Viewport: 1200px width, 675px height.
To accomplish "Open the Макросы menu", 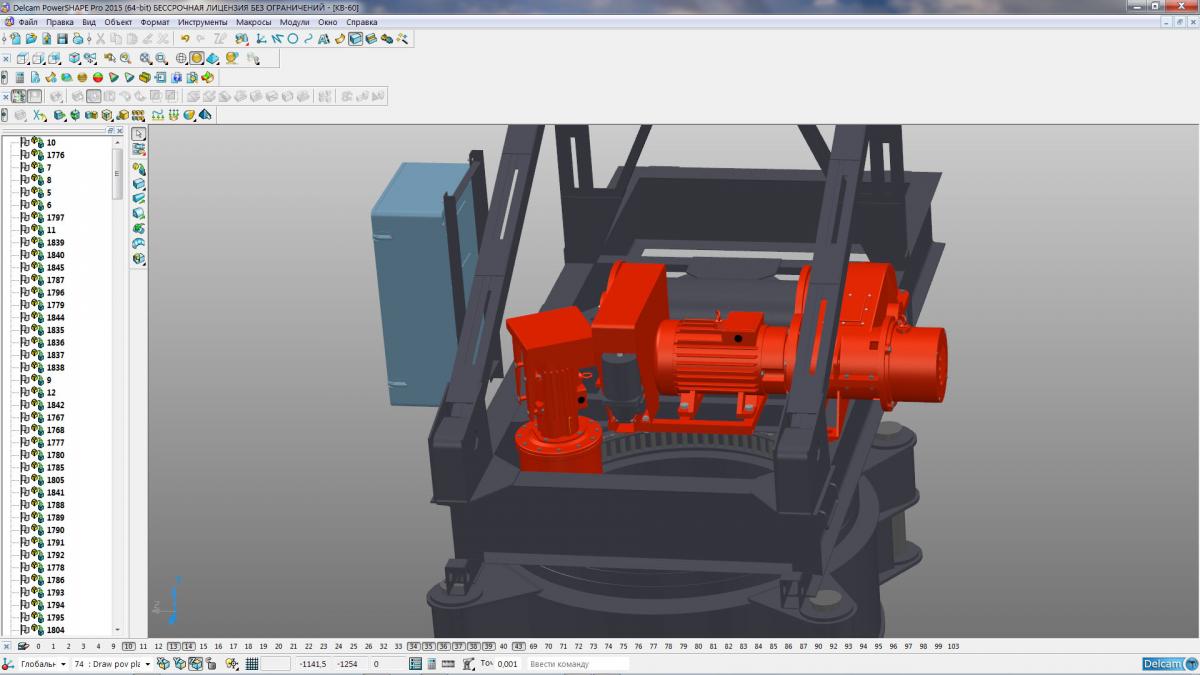I will click(254, 22).
